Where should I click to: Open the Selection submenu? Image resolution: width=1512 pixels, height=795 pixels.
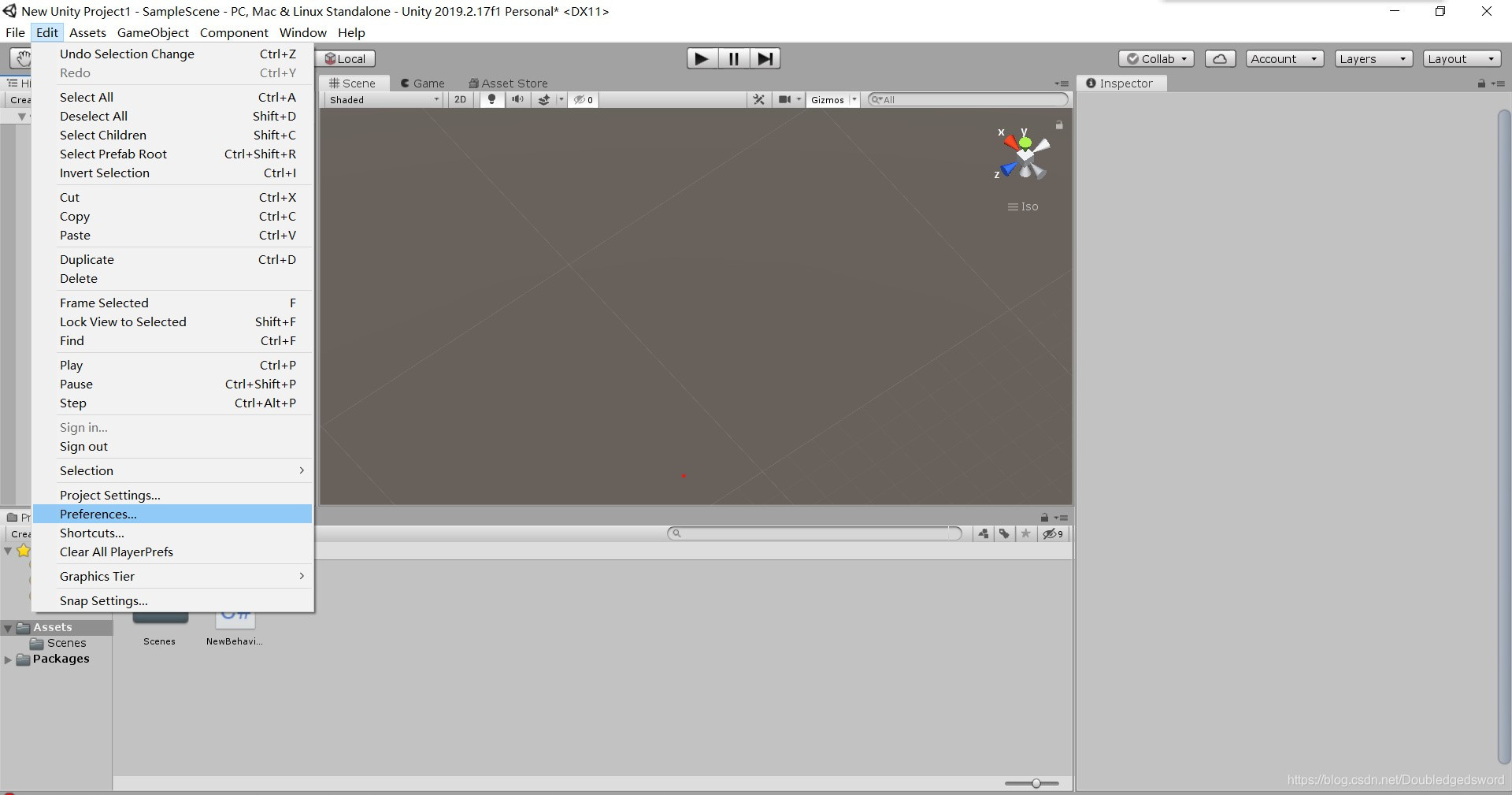(x=172, y=470)
